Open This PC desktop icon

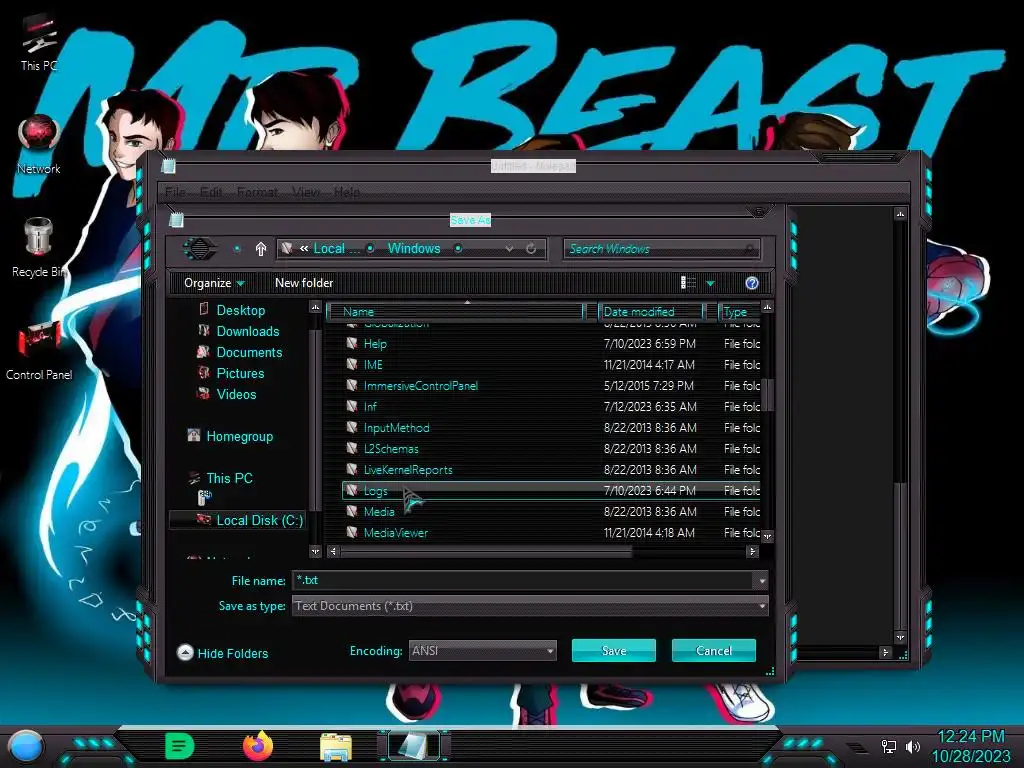click(x=39, y=42)
